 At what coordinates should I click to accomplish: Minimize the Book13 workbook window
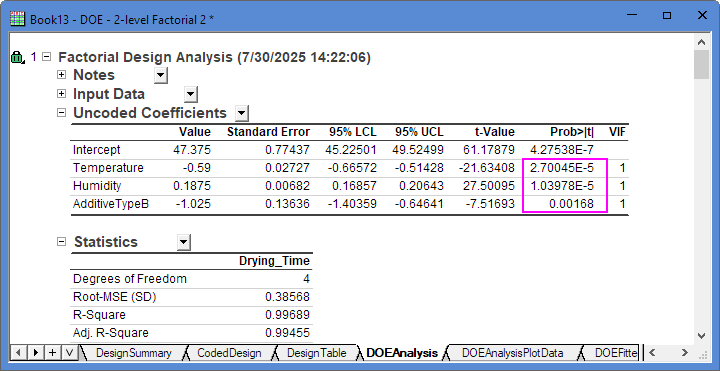tap(633, 16)
